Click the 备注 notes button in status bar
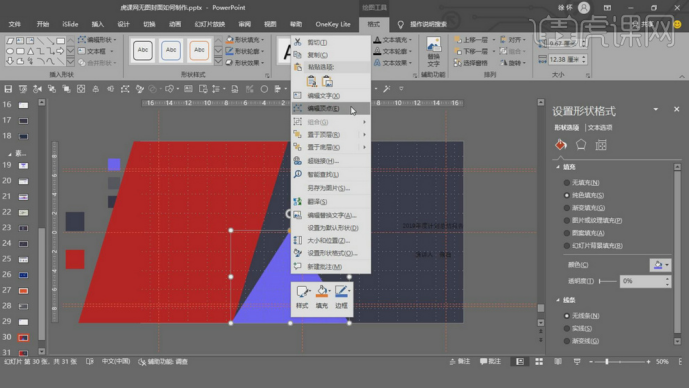Viewport: 689px width, 388px height. pyautogui.click(x=460, y=362)
